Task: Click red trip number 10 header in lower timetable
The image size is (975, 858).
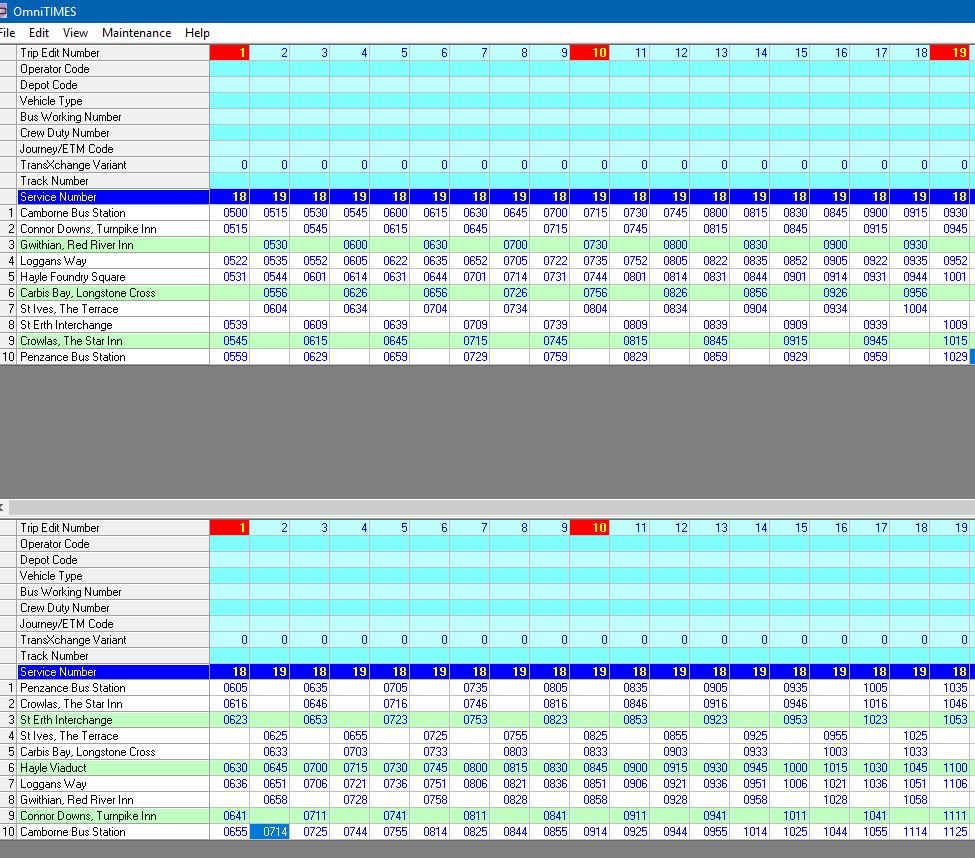Action: [590, 528]
